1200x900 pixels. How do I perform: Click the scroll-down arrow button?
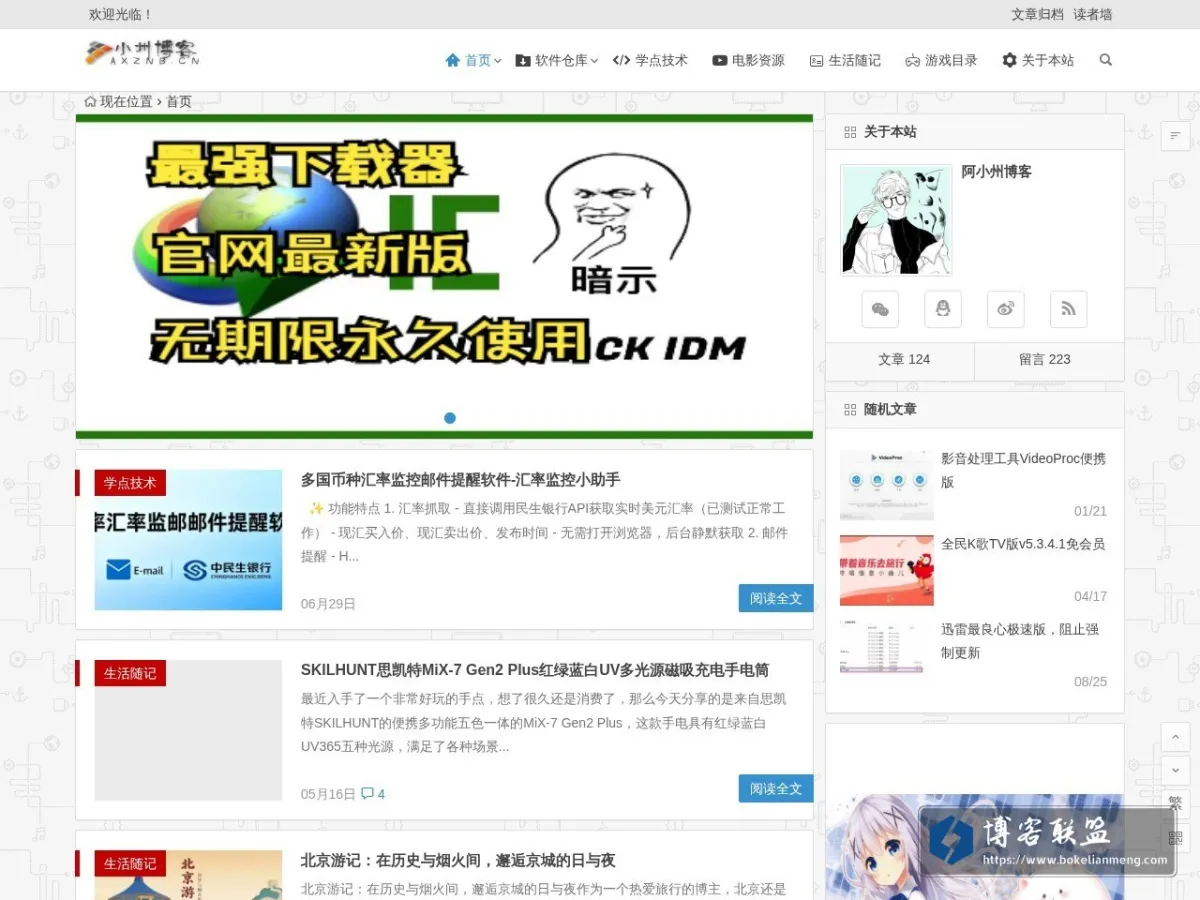point(1175,771)
